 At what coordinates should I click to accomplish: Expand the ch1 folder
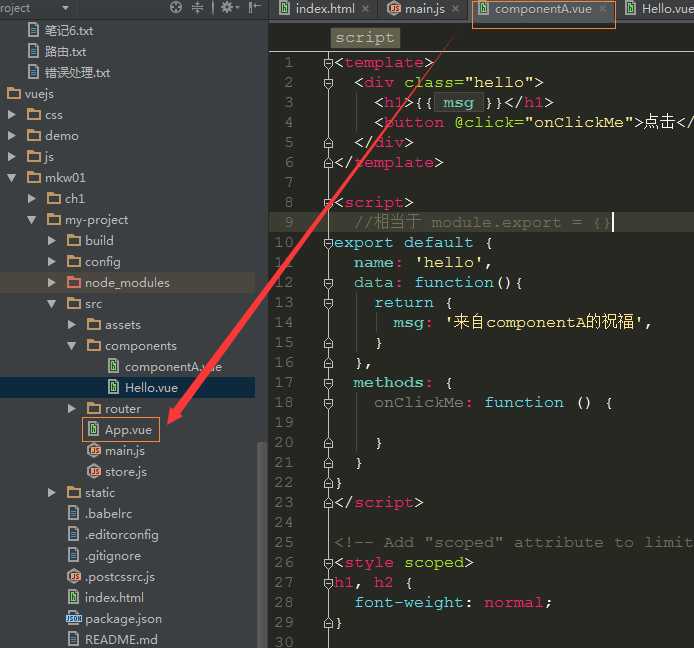click(x=32, y=198)
